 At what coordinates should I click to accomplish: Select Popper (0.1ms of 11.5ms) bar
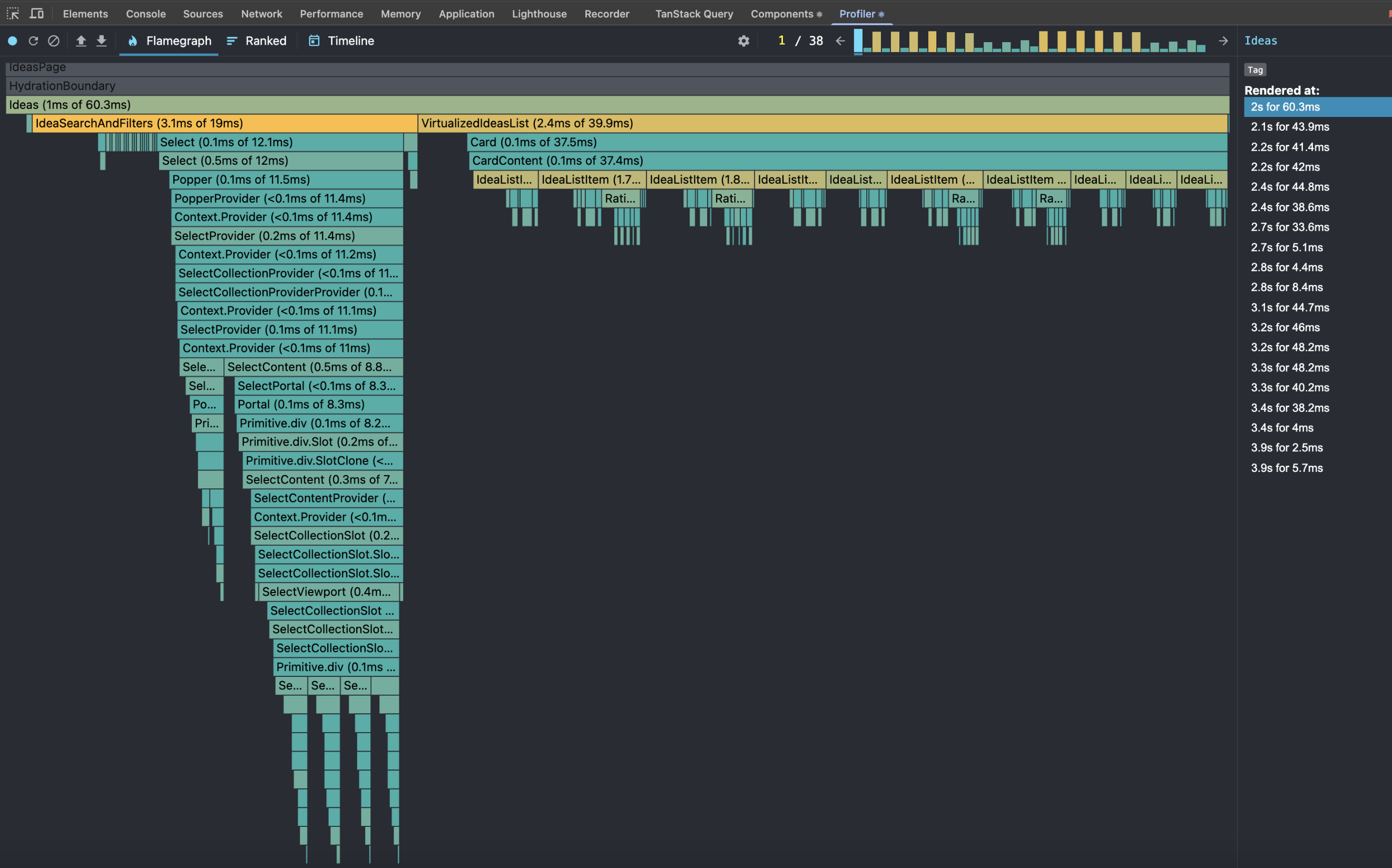point(286,180)
